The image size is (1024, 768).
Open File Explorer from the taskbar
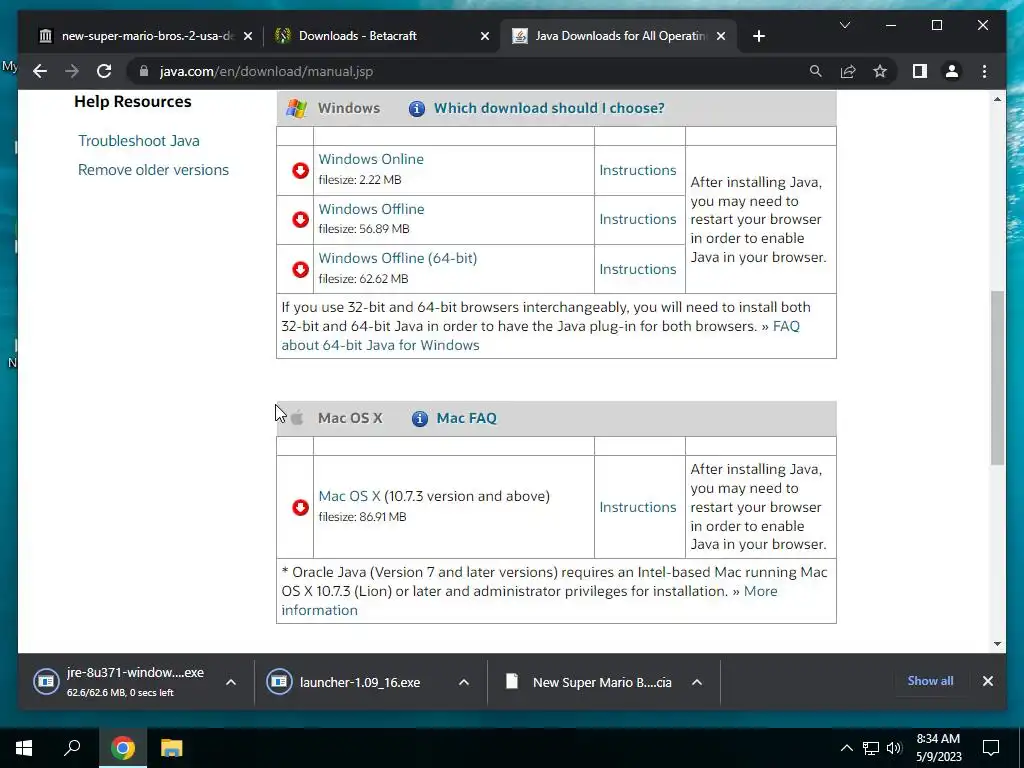click(172, 748)
